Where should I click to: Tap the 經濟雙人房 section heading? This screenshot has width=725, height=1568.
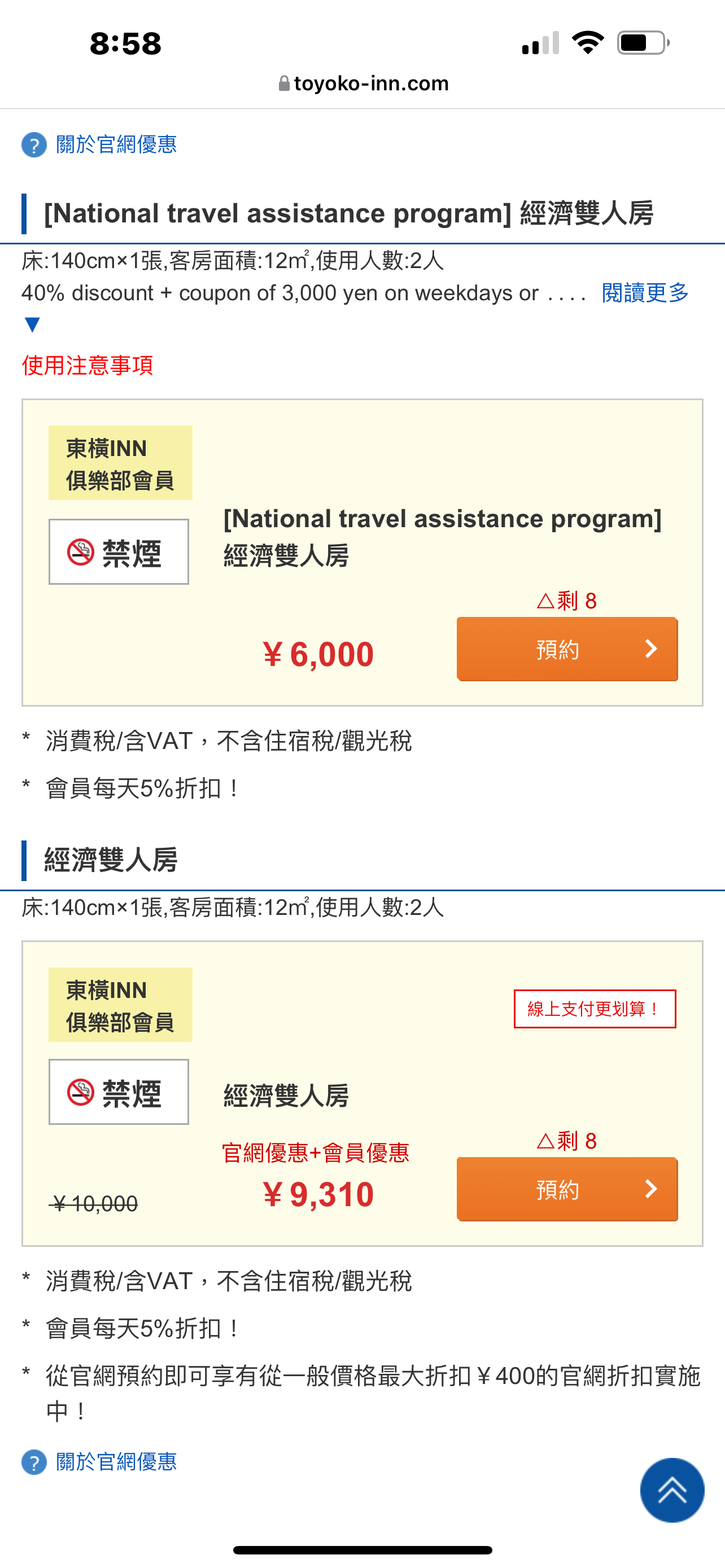111,860
